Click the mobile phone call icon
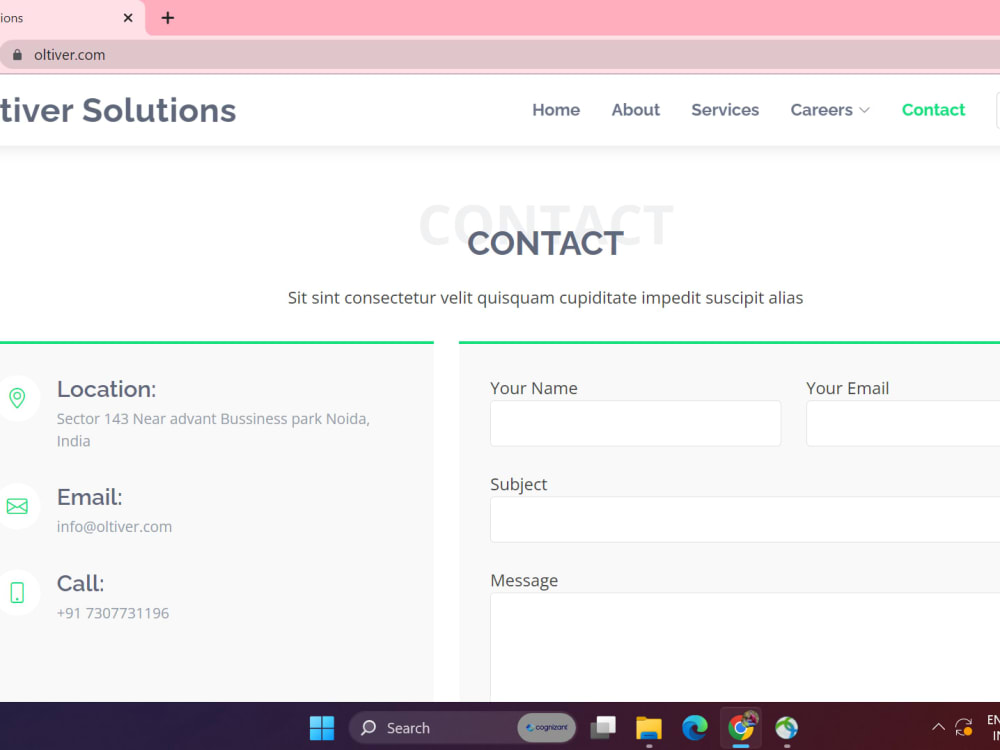 point(17,592)
